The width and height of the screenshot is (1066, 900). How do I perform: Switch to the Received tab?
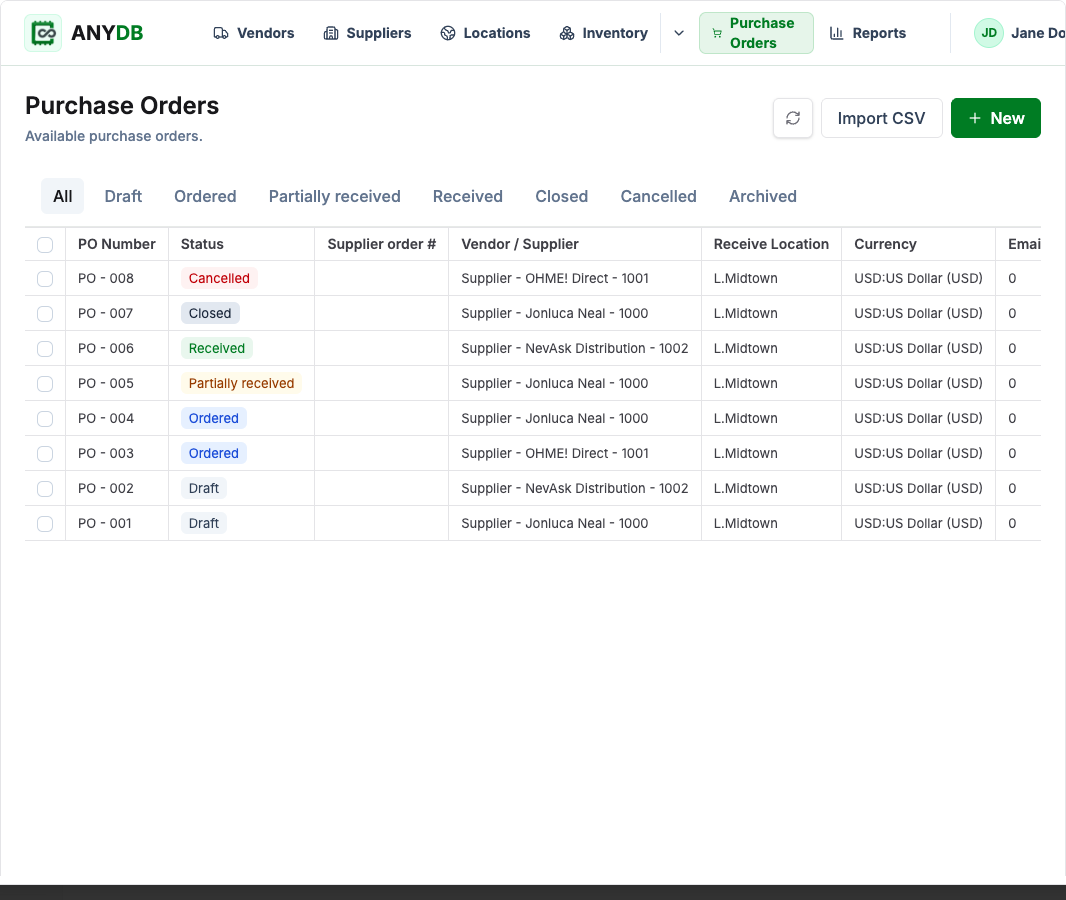[x=468, y=196]
